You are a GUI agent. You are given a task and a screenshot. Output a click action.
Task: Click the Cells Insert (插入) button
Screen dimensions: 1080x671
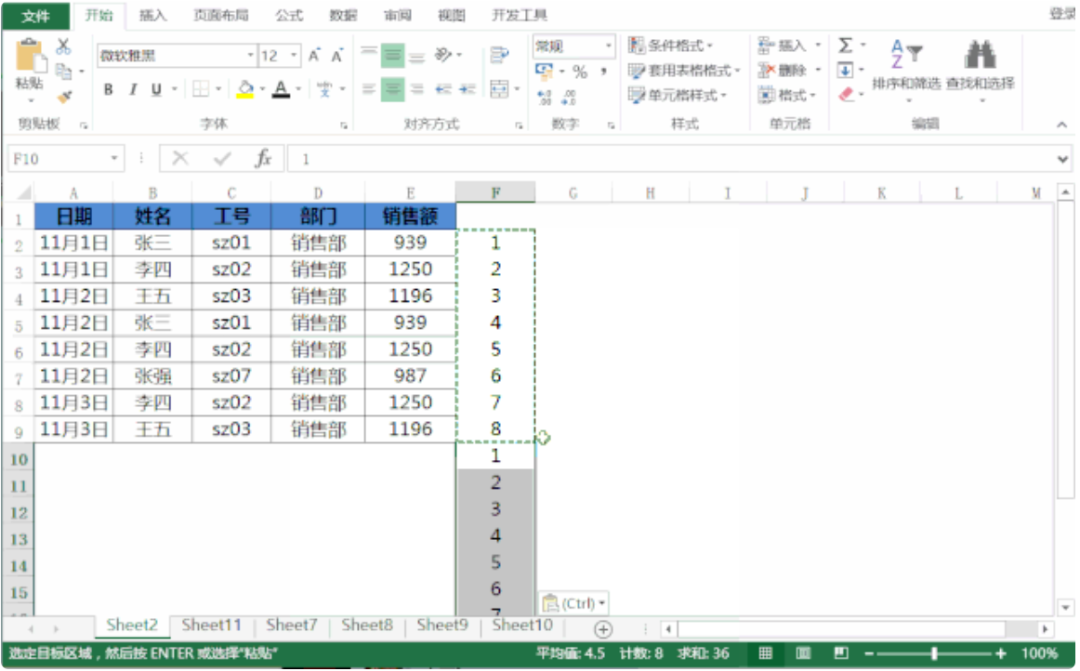pos(789,45)
